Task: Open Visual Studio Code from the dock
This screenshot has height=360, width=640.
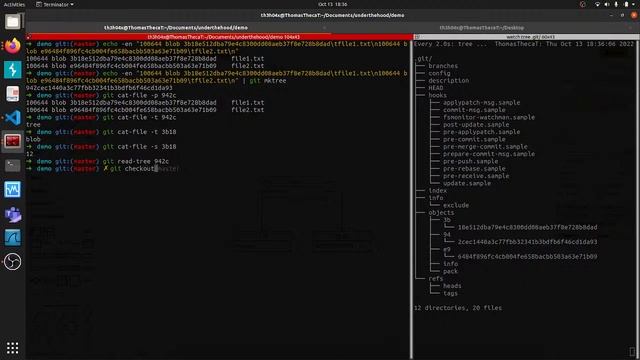Action: click(13, 118)
